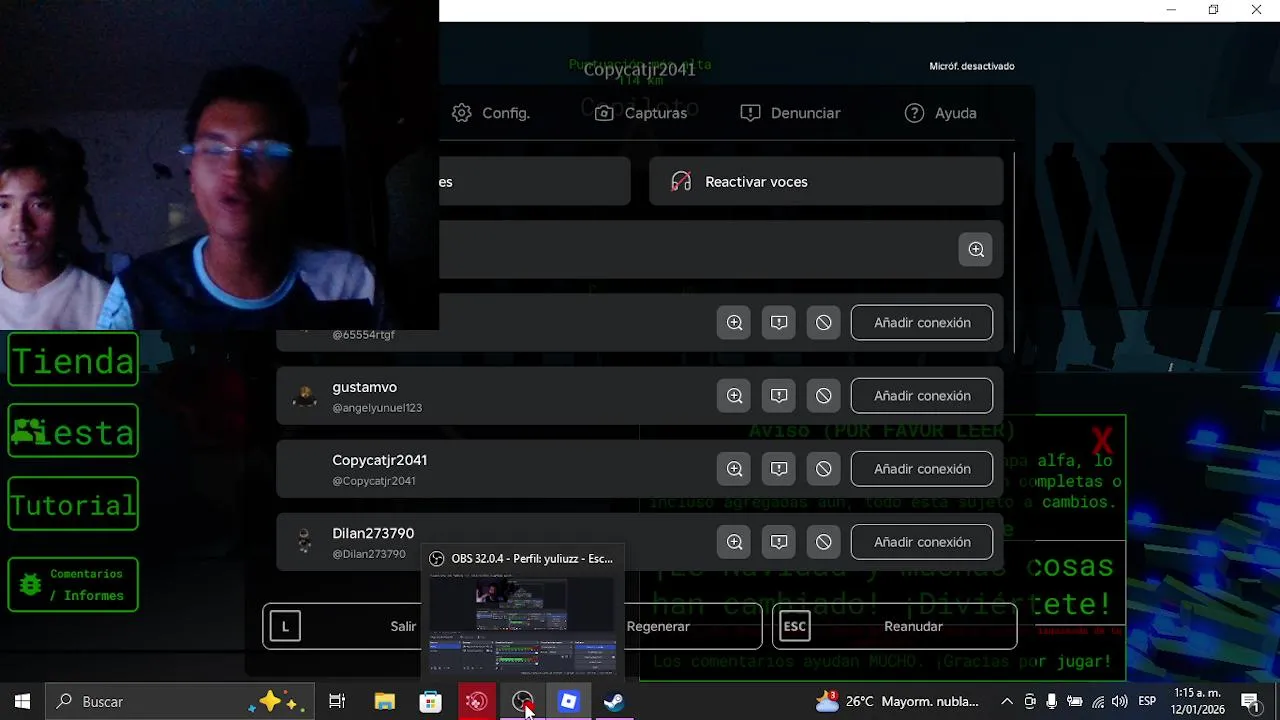
Task: Expand hidden system tray icons
Action: 1007,702
